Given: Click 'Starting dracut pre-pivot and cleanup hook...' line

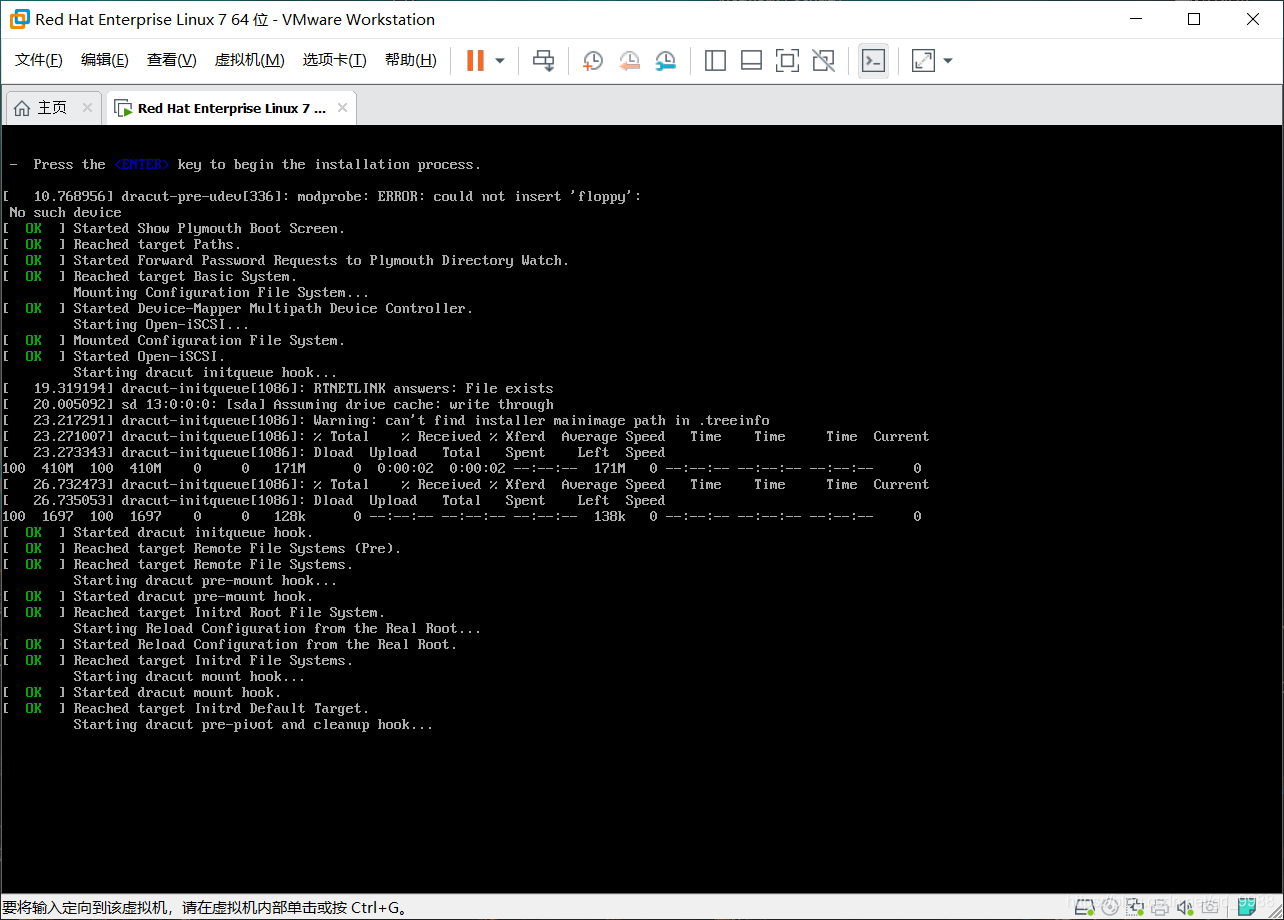Looking at the screenshot, I should click(x=253, y=724).
